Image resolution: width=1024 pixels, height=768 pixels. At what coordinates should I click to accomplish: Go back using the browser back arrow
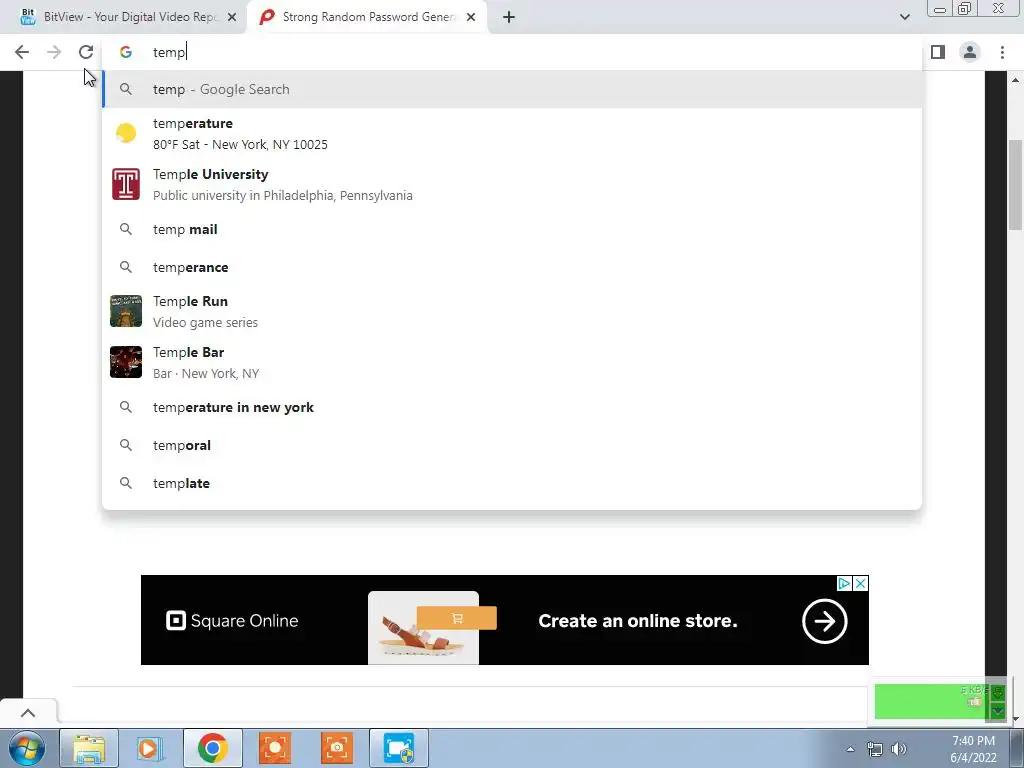tap(22, 52)
